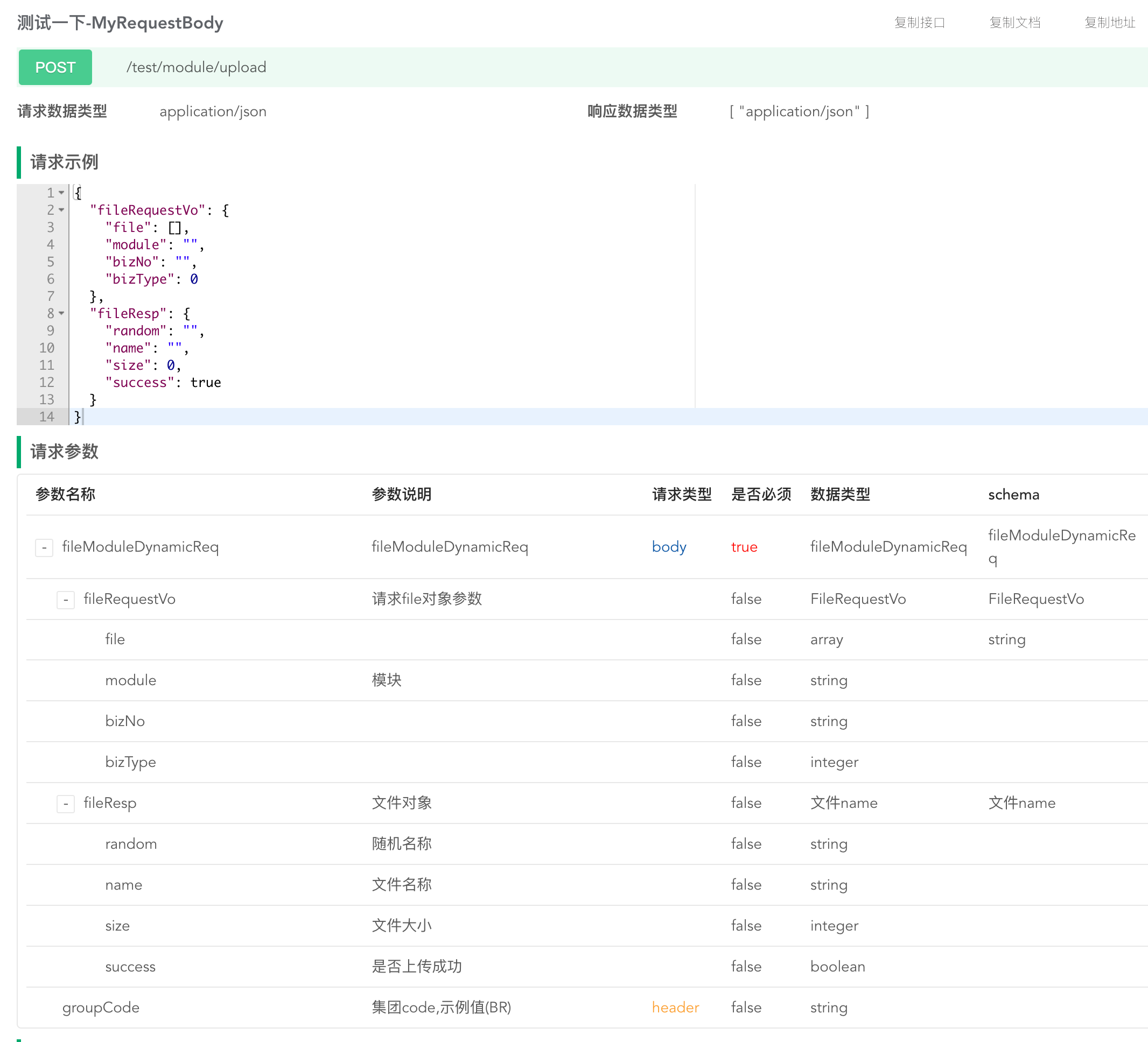Click the 复制接口 link

click(919, 23)
